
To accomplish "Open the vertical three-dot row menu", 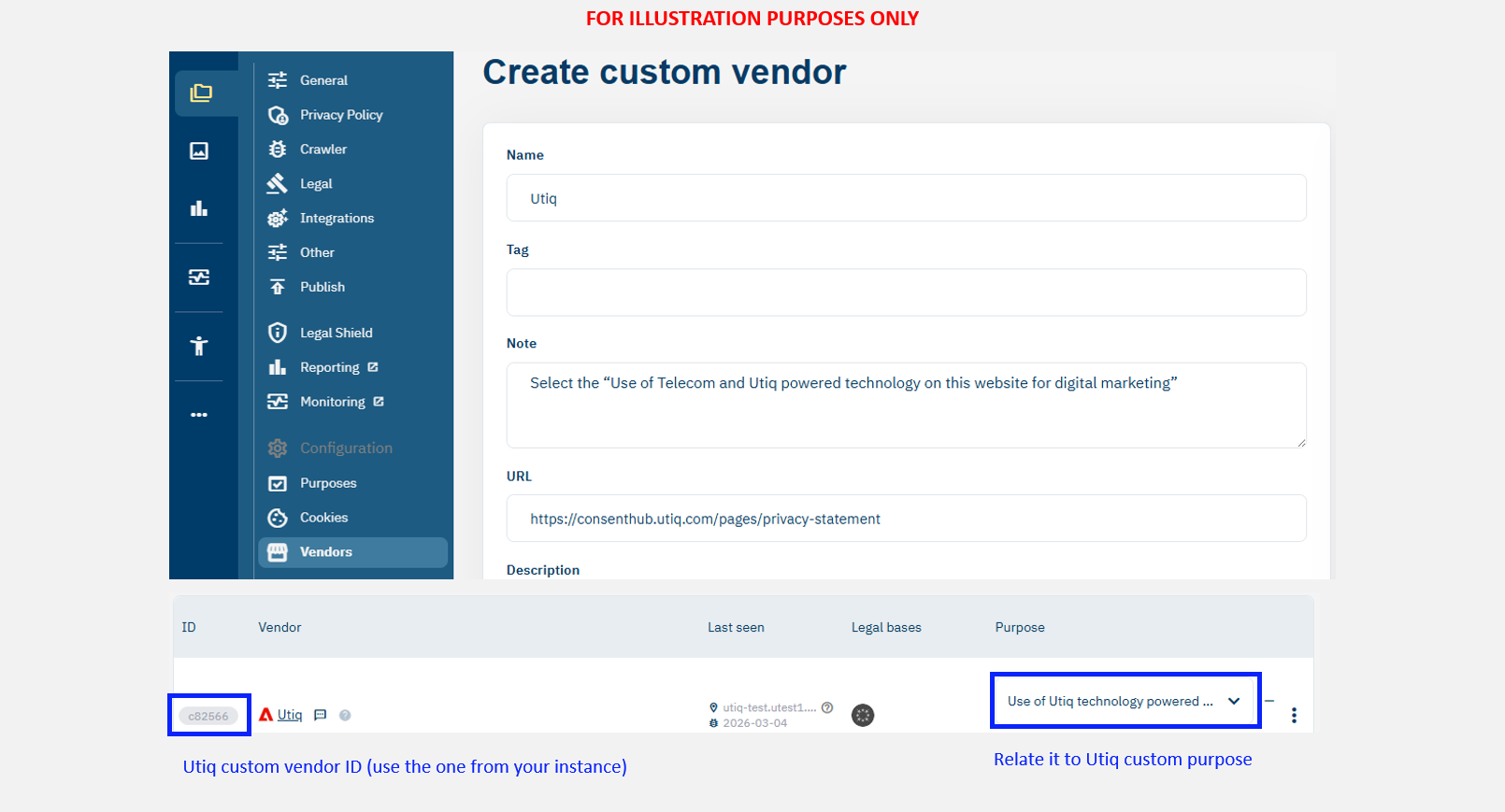I will 1294,715.
